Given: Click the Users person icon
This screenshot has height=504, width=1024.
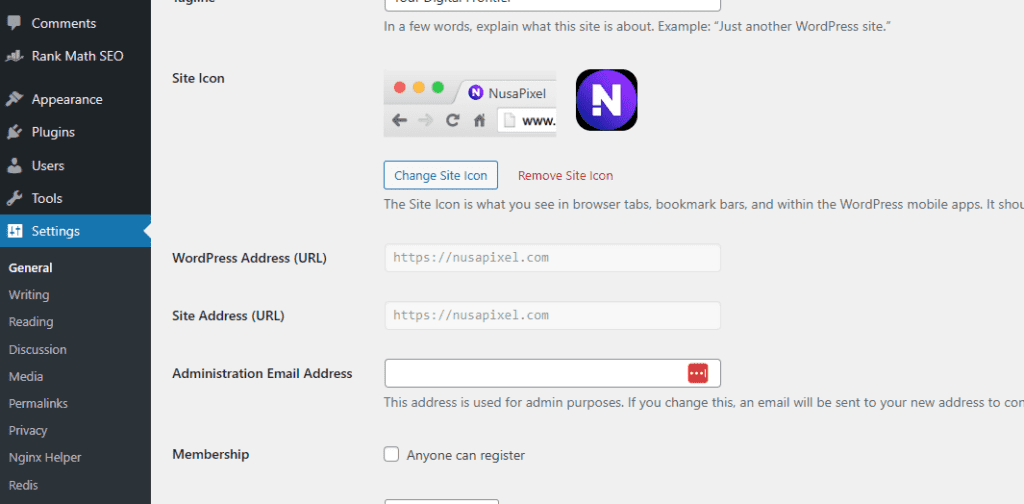Looking at the screenshot, I should [x=14, y=165].
